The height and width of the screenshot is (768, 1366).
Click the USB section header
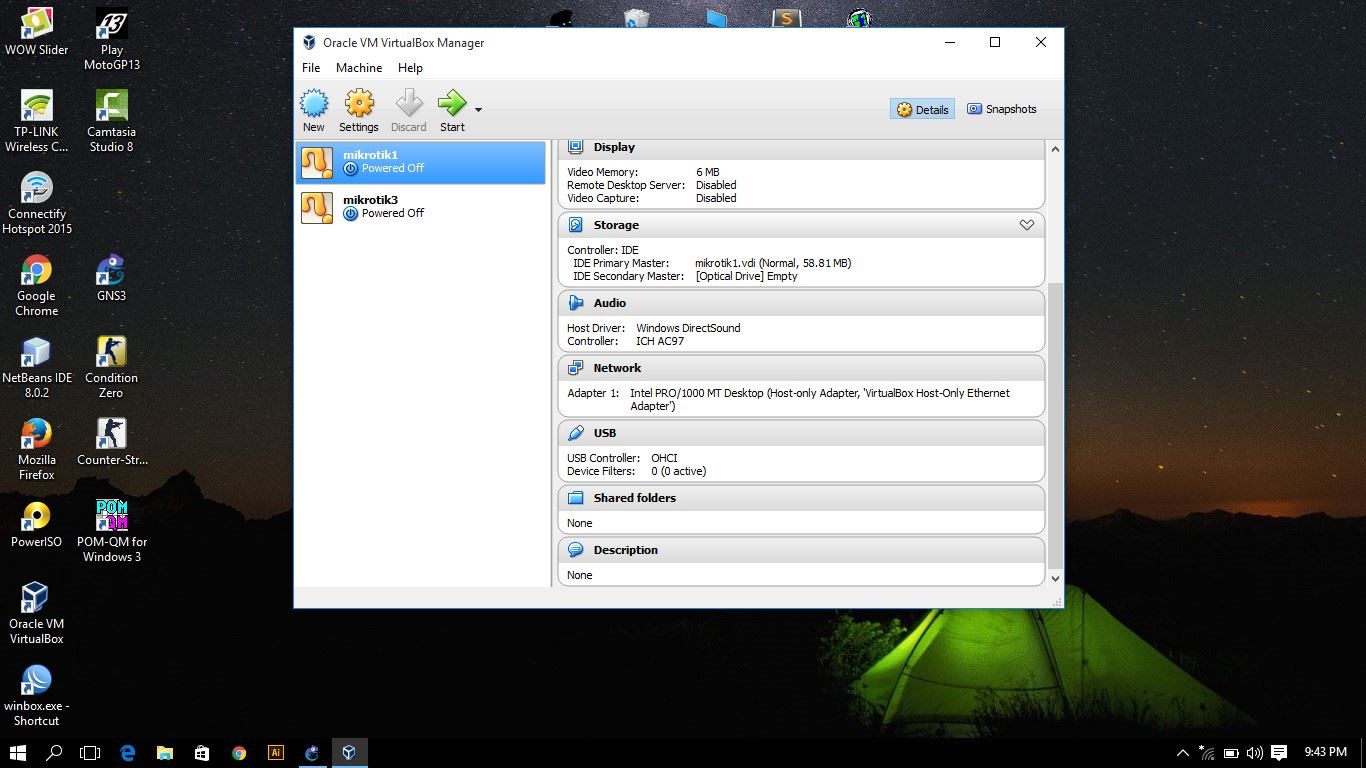(x=801, y=433)
